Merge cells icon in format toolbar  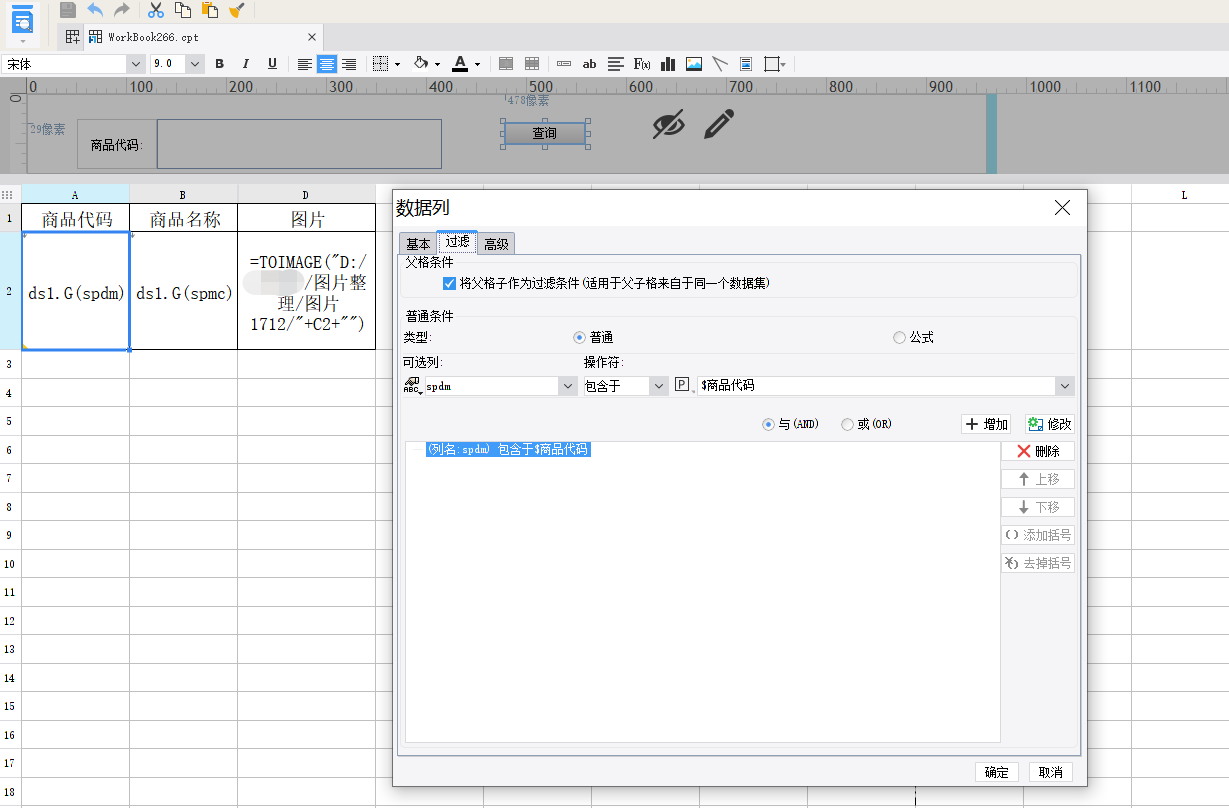pos(506,64)
